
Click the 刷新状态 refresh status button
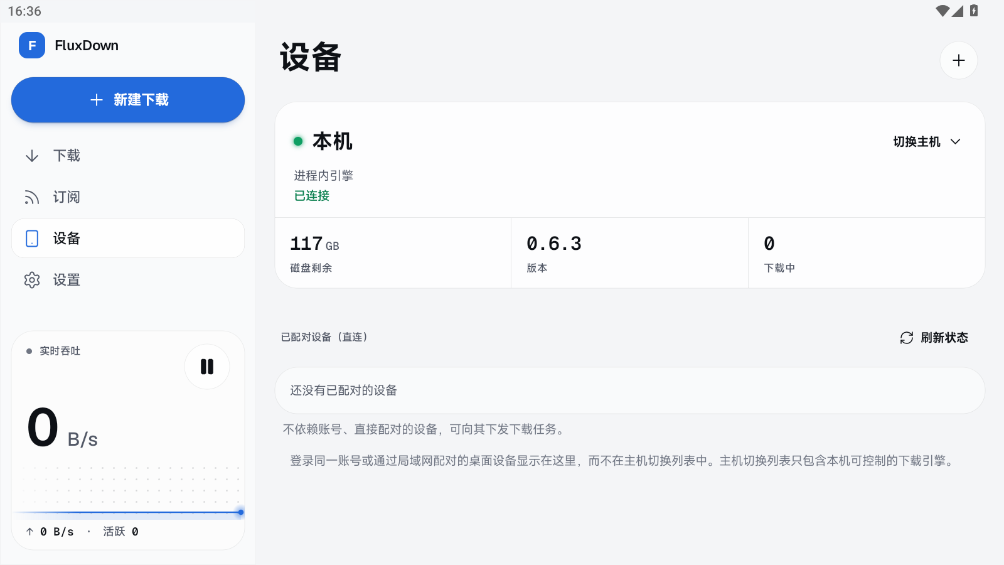pos(934,338)
